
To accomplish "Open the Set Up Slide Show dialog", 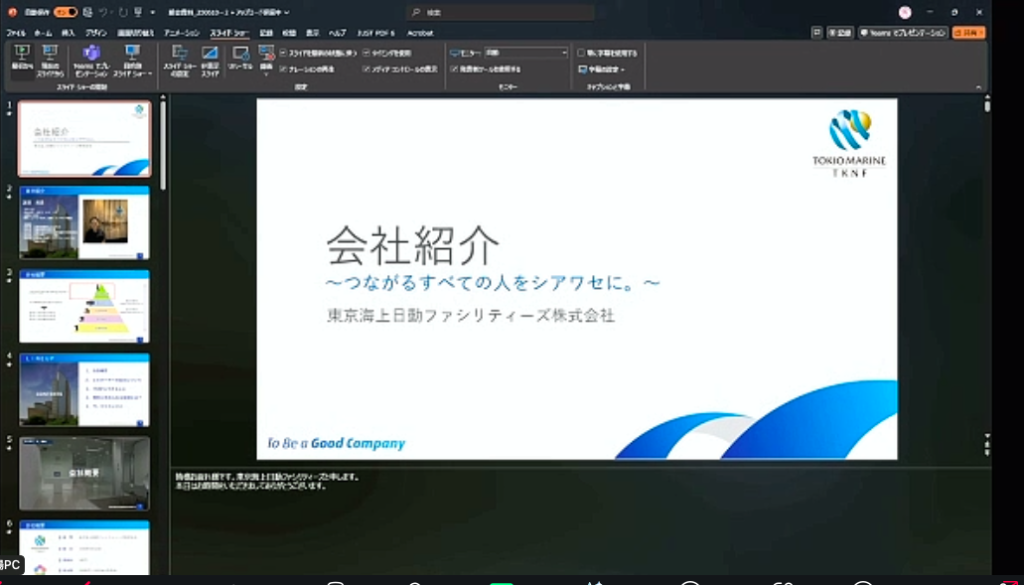I will tap(180, 61).
